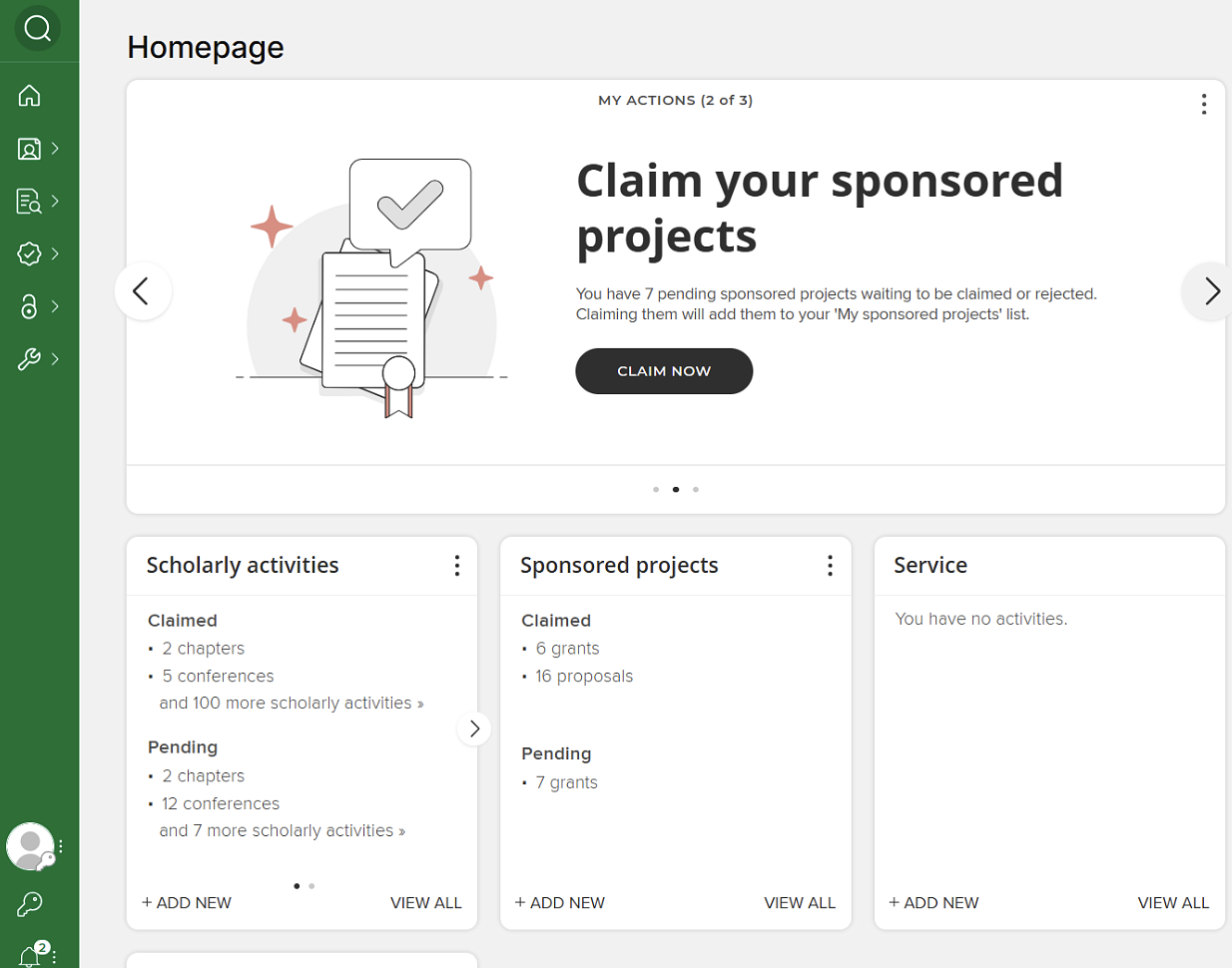Open '100 more scholarly activities' link
The width and height of the screenshot is (1232, 968).
[x=292, y=704]
